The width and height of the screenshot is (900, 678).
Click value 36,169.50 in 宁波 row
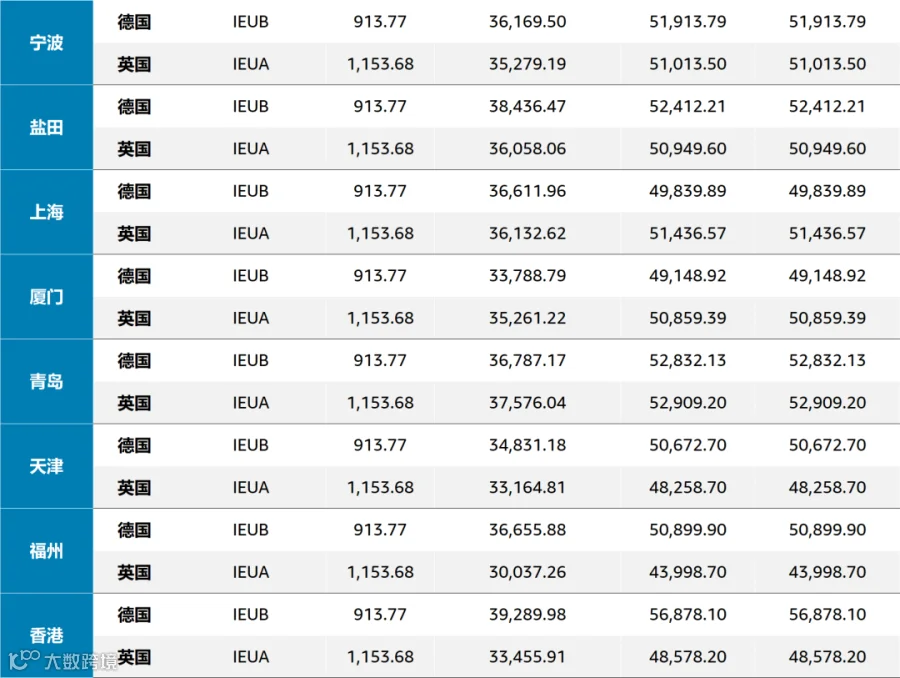coord(527,22)
